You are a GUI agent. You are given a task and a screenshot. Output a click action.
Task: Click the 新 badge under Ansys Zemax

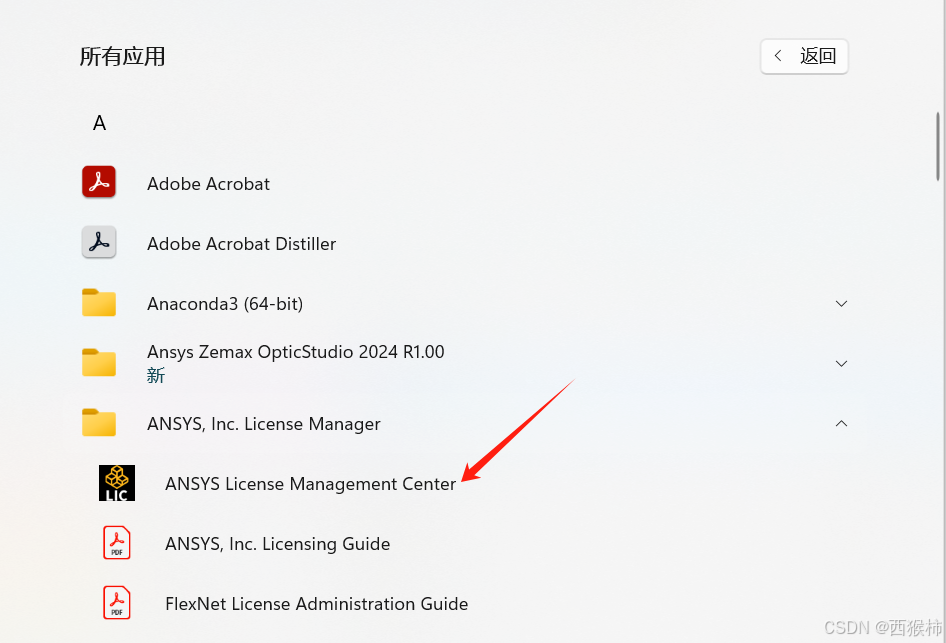point(156,376)
